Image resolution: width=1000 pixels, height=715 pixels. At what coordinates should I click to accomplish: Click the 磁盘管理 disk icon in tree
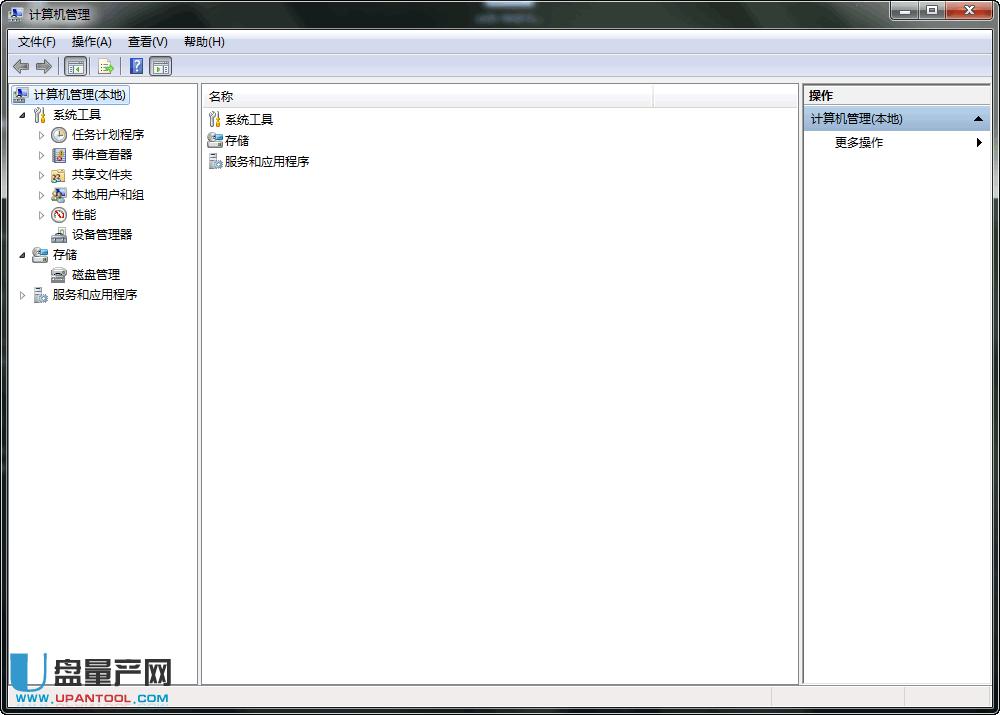point(59,275)
